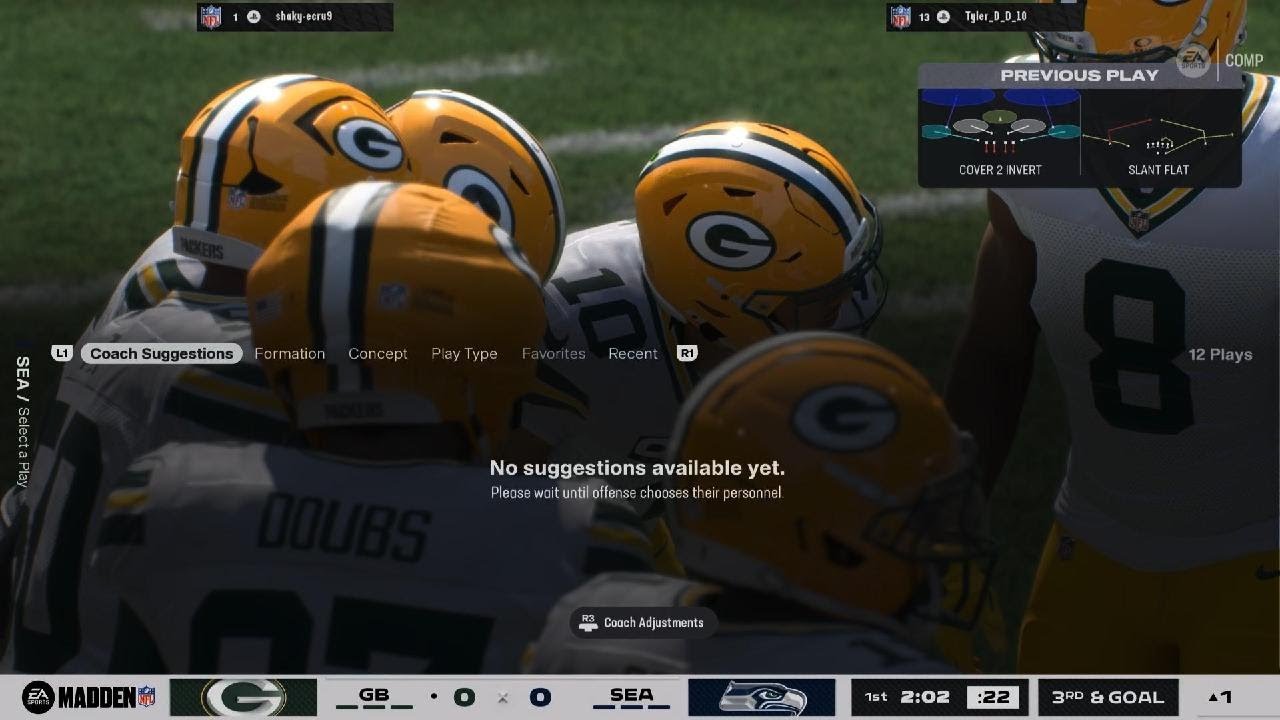Open the Favorites tab

pos(554,354)
